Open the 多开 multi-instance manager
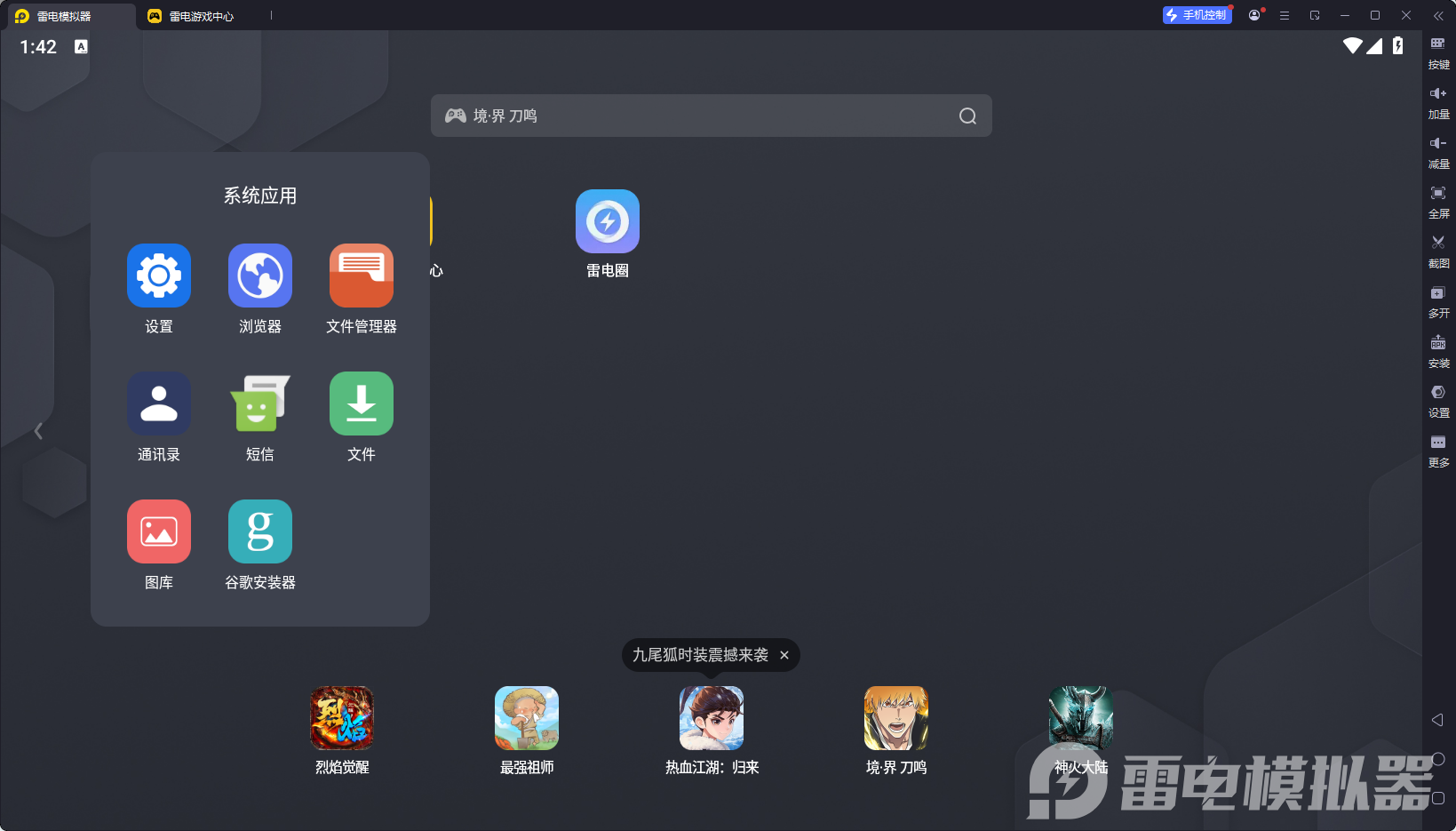 pyautogui.click(x=1438, y=302)
